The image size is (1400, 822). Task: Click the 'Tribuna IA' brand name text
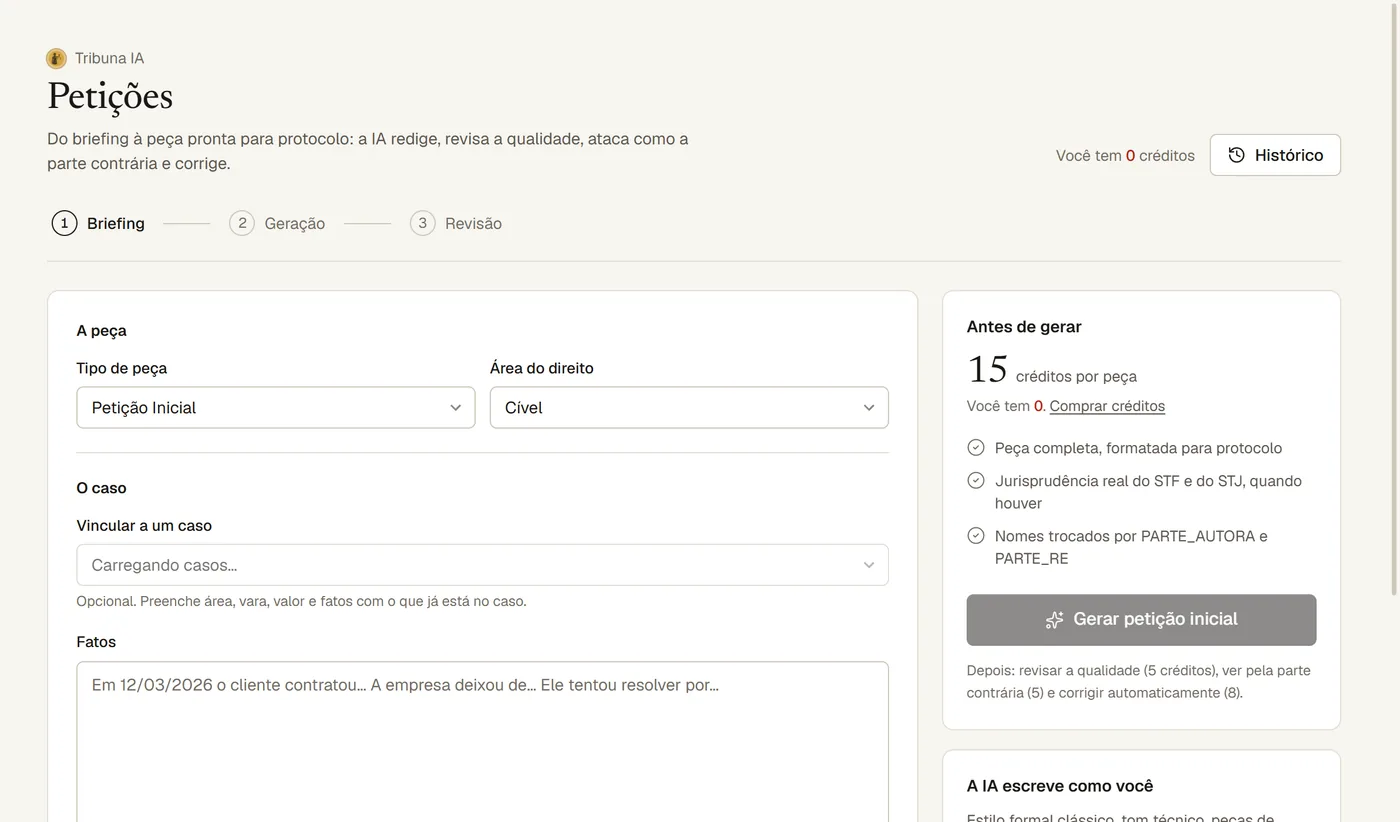[x=109, y=58]
